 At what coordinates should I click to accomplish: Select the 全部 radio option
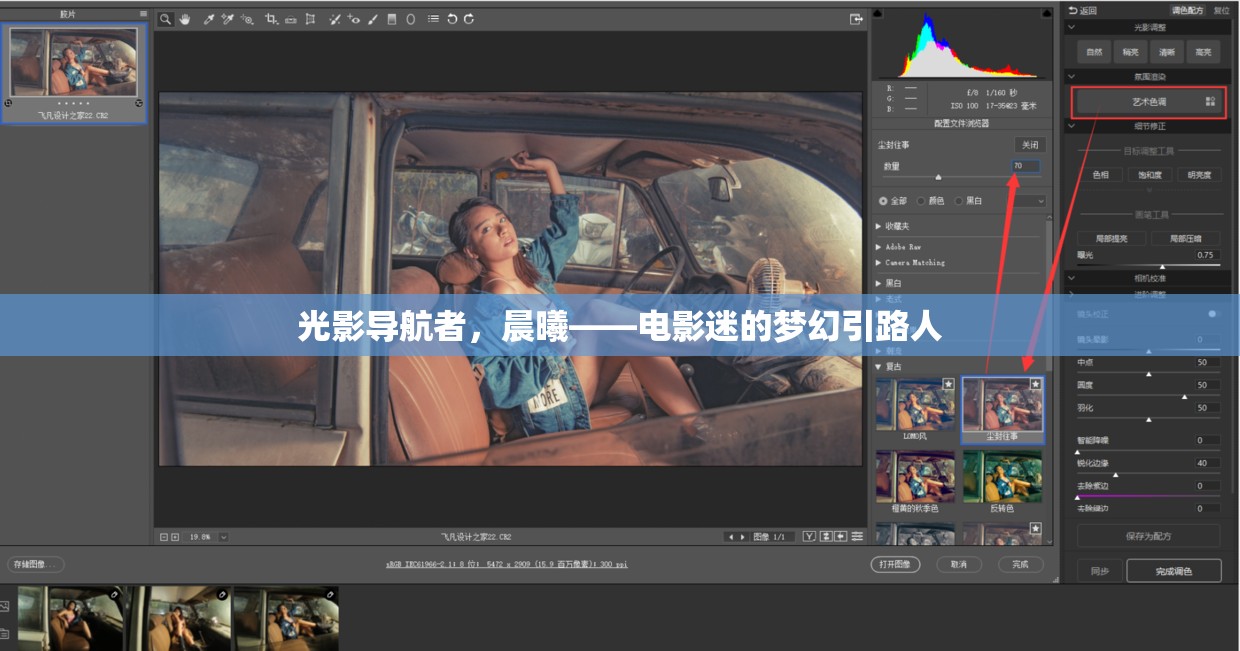pos(883,201)
